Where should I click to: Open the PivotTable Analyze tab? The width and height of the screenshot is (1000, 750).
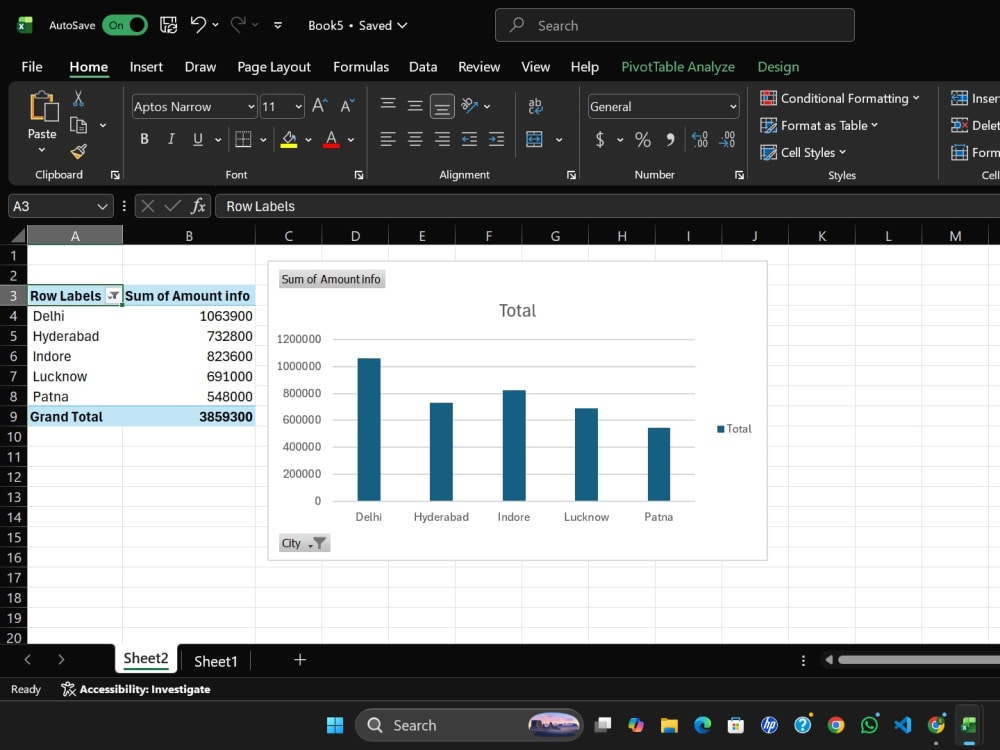(x=677, y=67)
